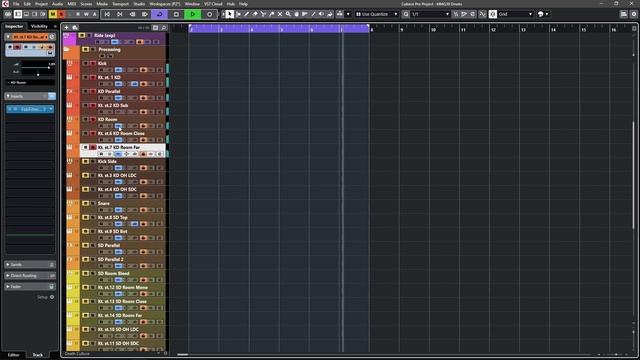Select the Object Selection arrow tool
Screen dimensions: 640x360
point(230,14)
